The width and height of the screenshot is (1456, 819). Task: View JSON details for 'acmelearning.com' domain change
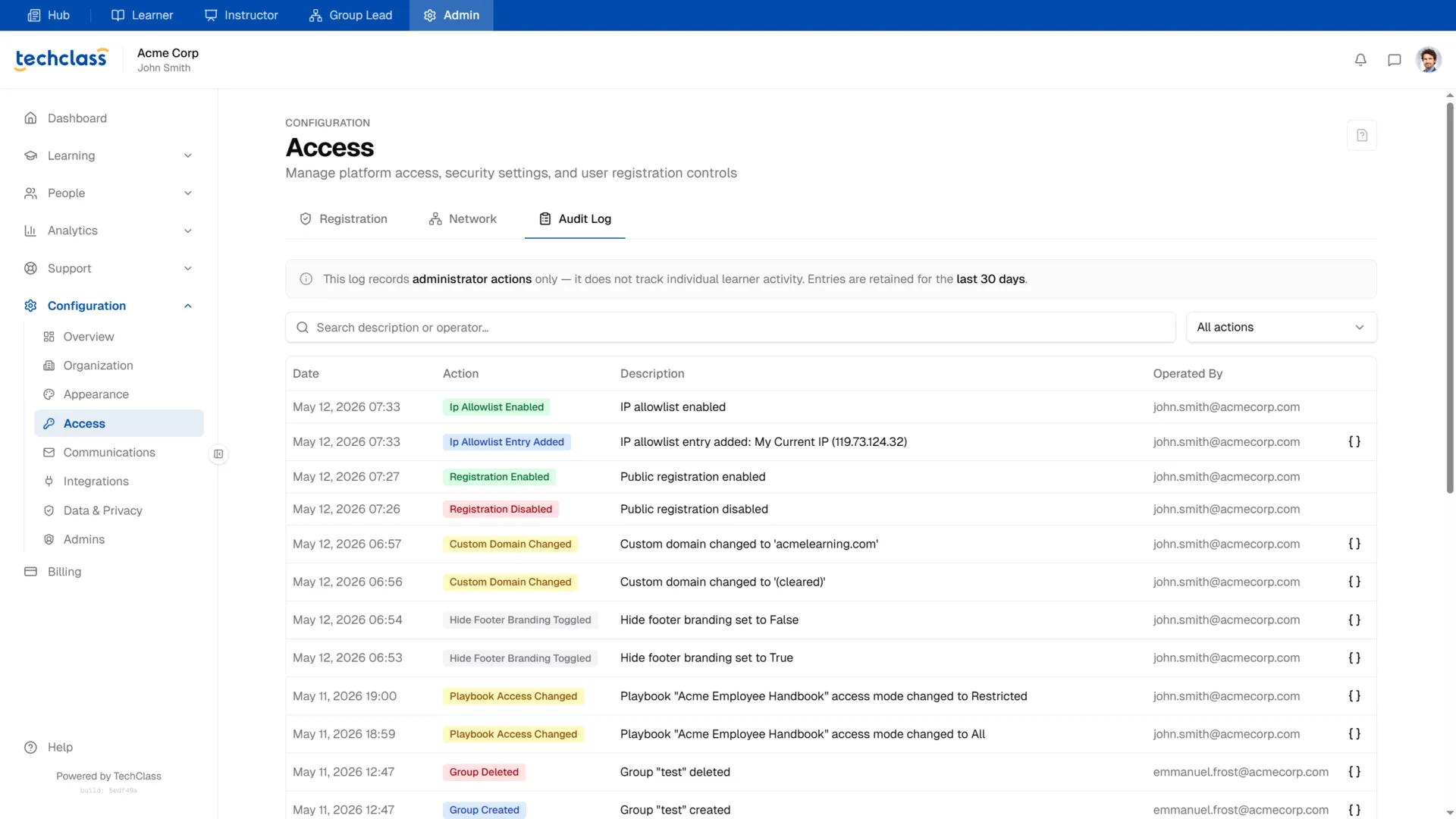tap(1354, 544)
